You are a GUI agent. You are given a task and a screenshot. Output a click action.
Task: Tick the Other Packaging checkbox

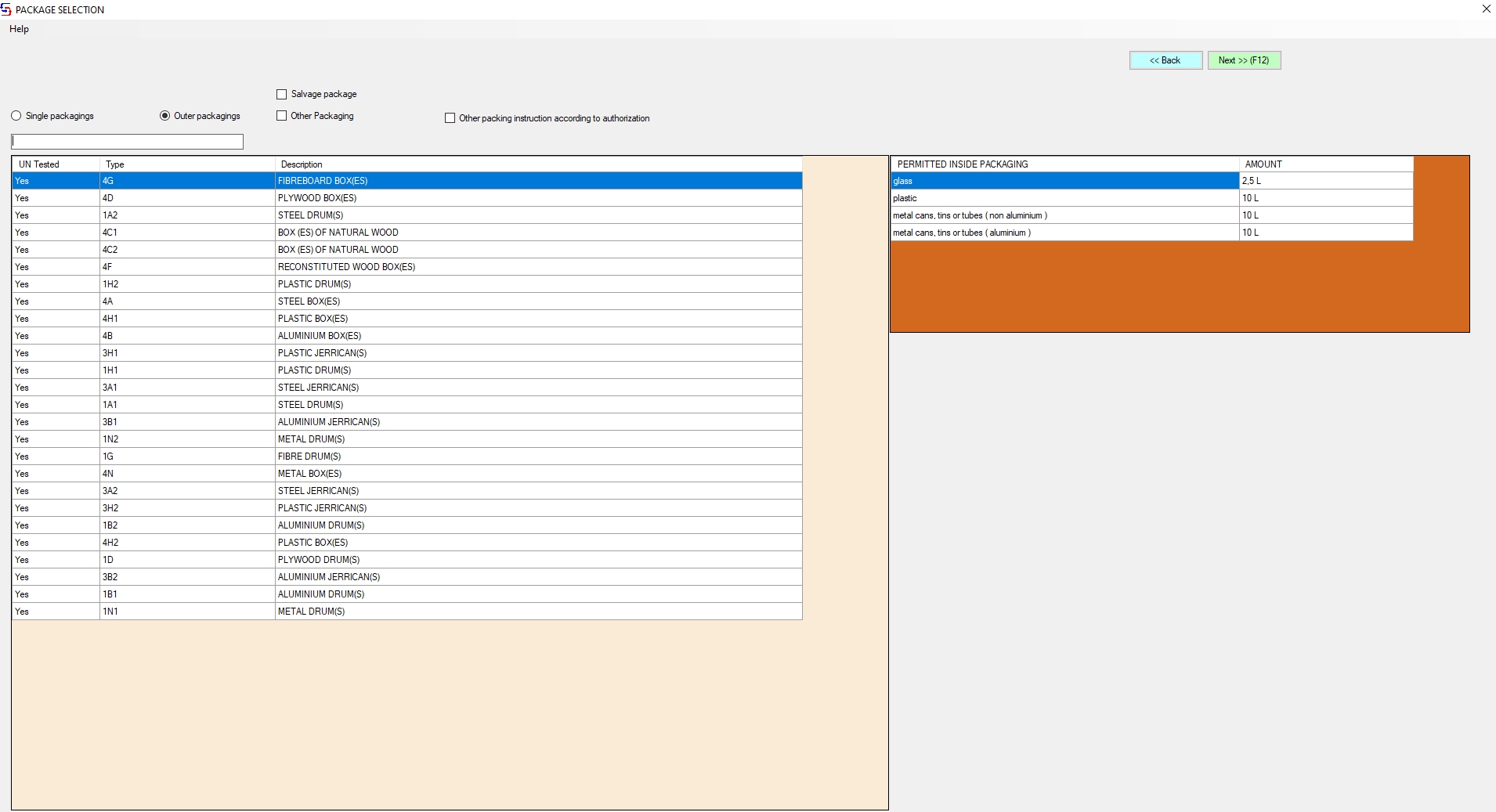282,116
